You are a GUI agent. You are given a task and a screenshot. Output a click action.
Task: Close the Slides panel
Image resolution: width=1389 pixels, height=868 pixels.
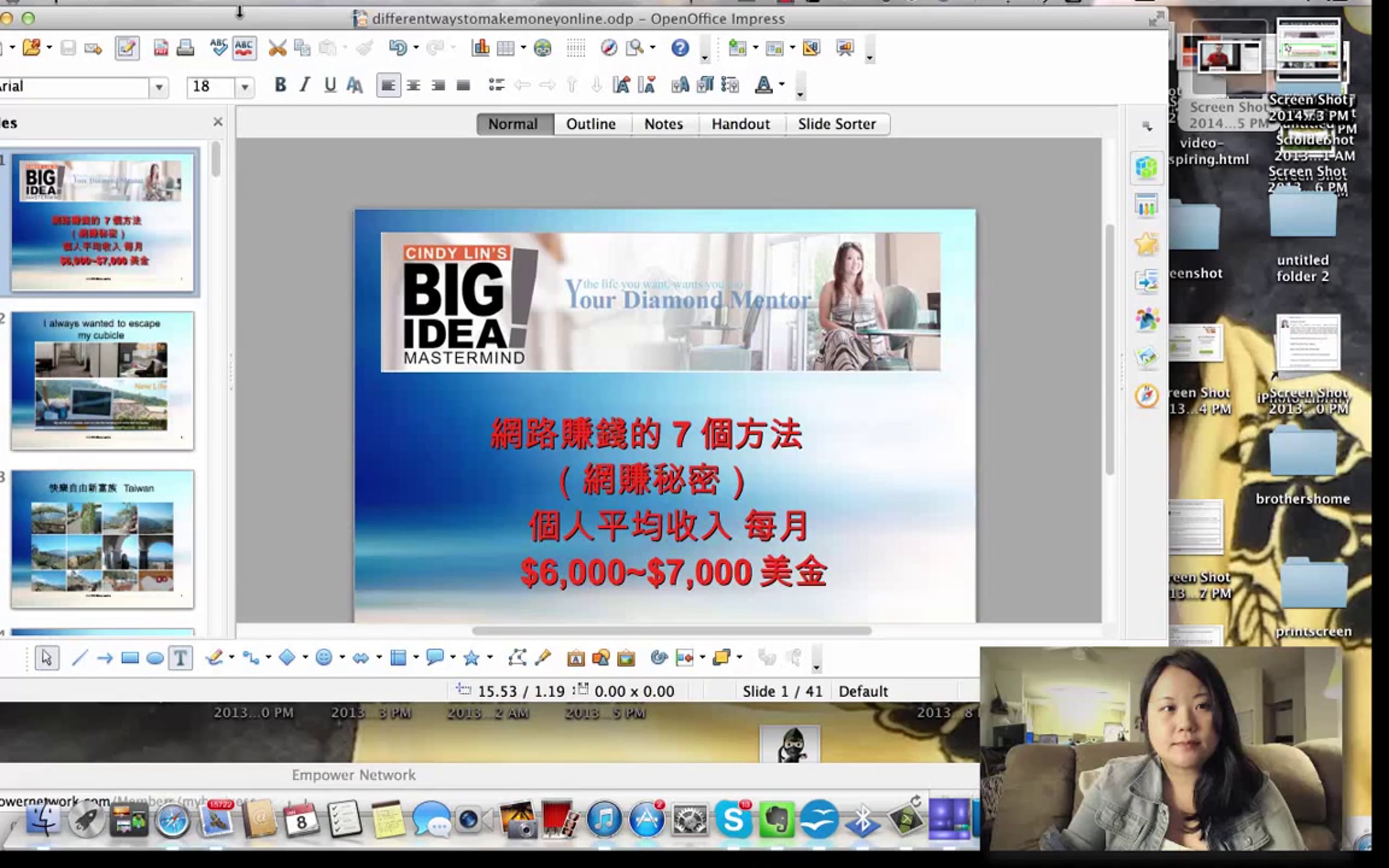[x=218, y=122]
